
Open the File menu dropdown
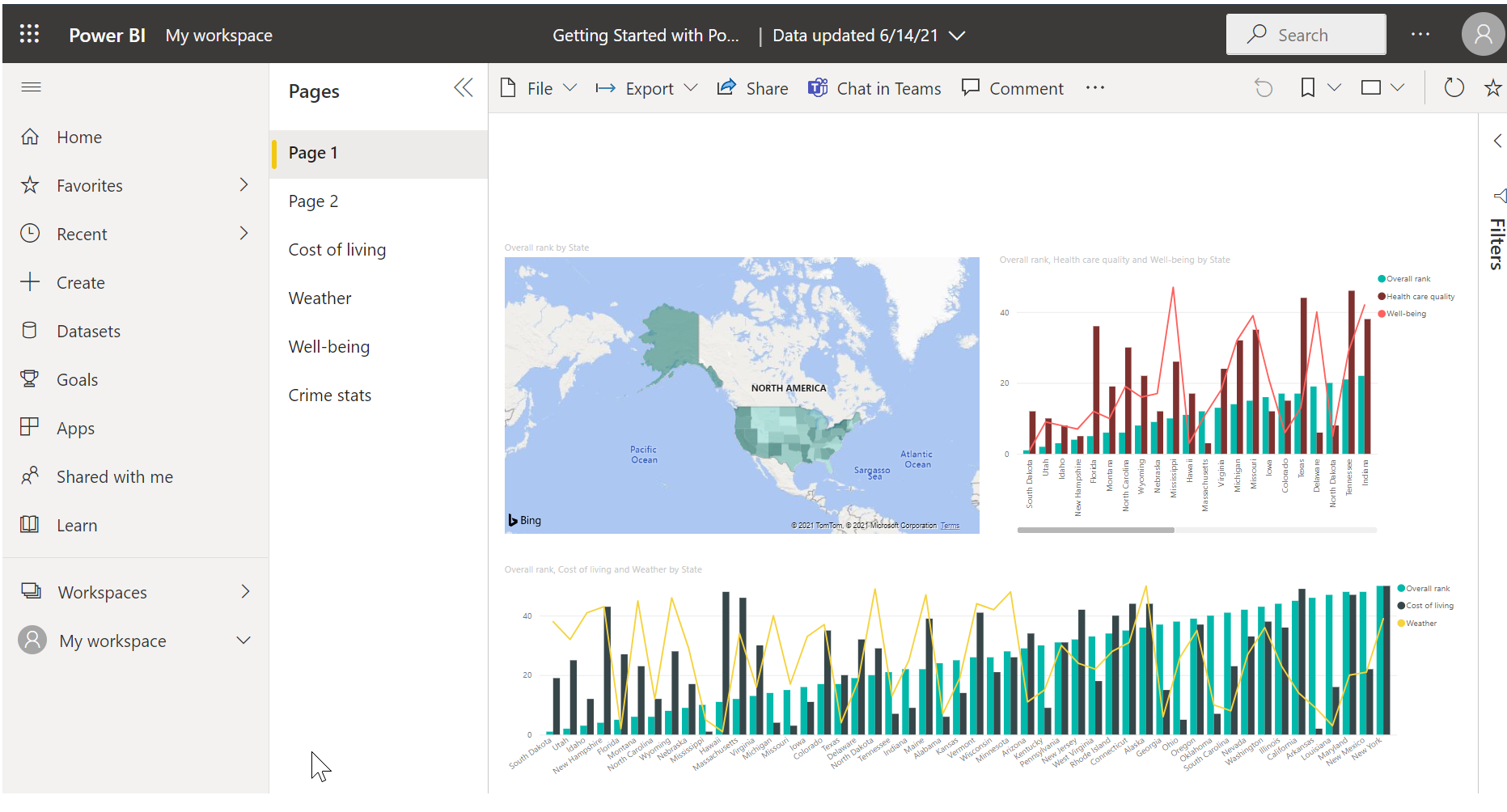539,88
